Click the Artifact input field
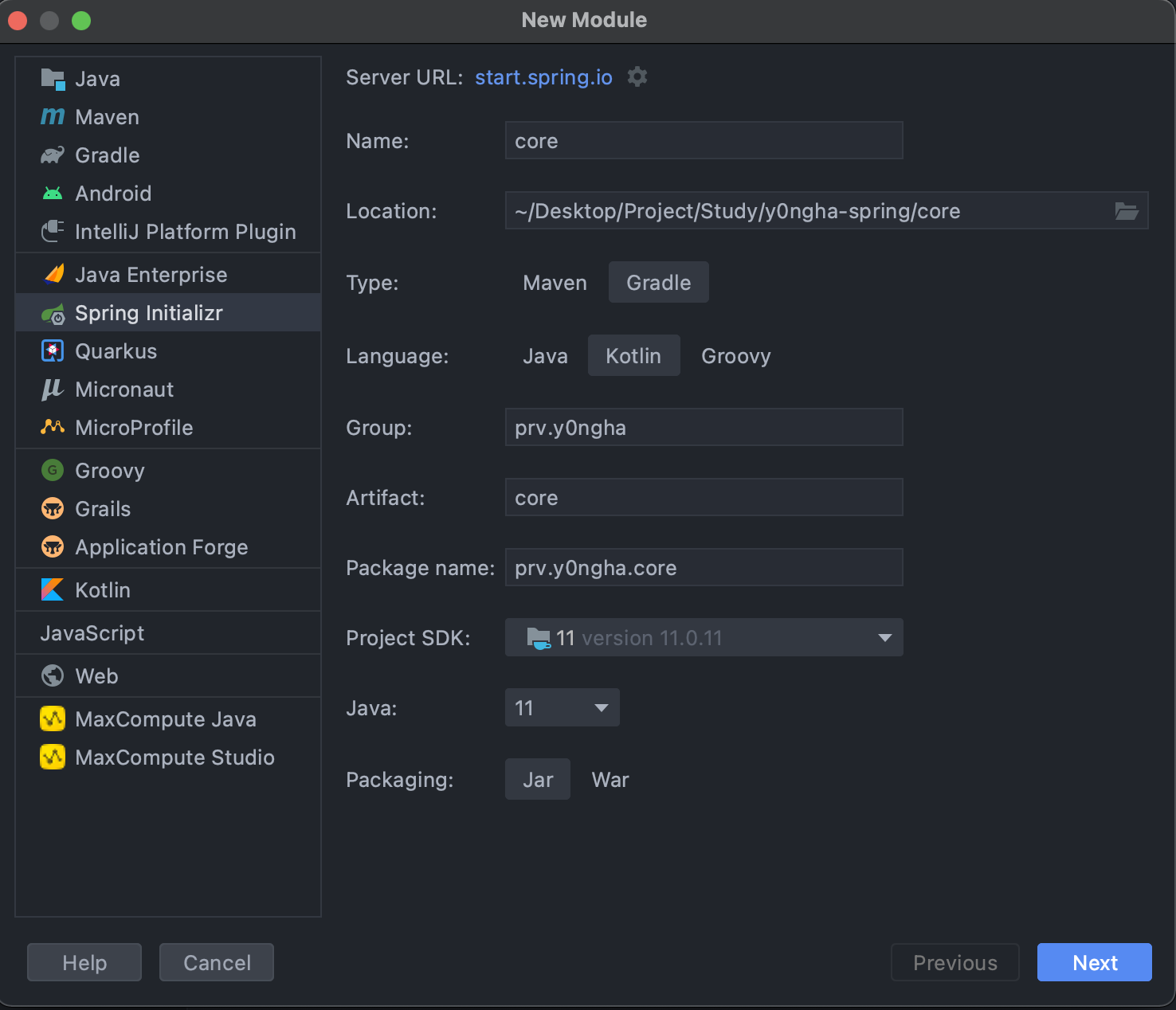1176x1010 pixels. [704, 498]
